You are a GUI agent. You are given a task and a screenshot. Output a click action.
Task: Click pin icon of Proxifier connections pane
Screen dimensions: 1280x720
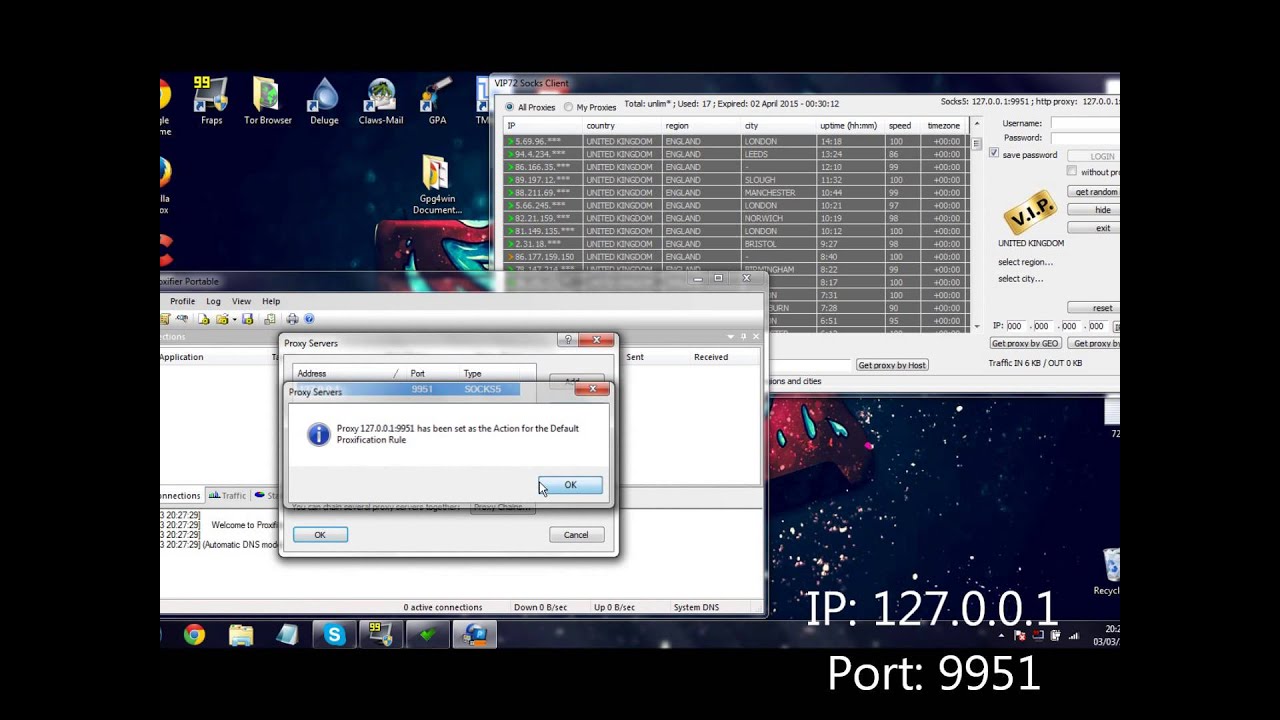(743, 337)
